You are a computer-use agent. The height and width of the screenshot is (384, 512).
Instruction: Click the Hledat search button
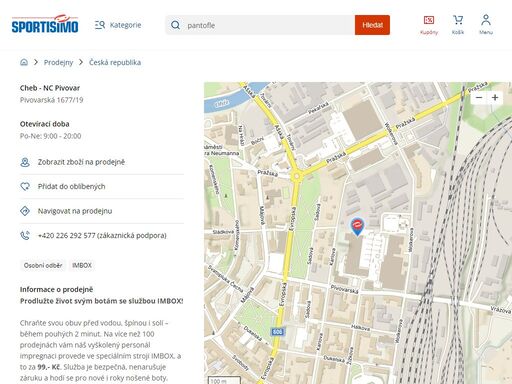click(x=372, y=25)
